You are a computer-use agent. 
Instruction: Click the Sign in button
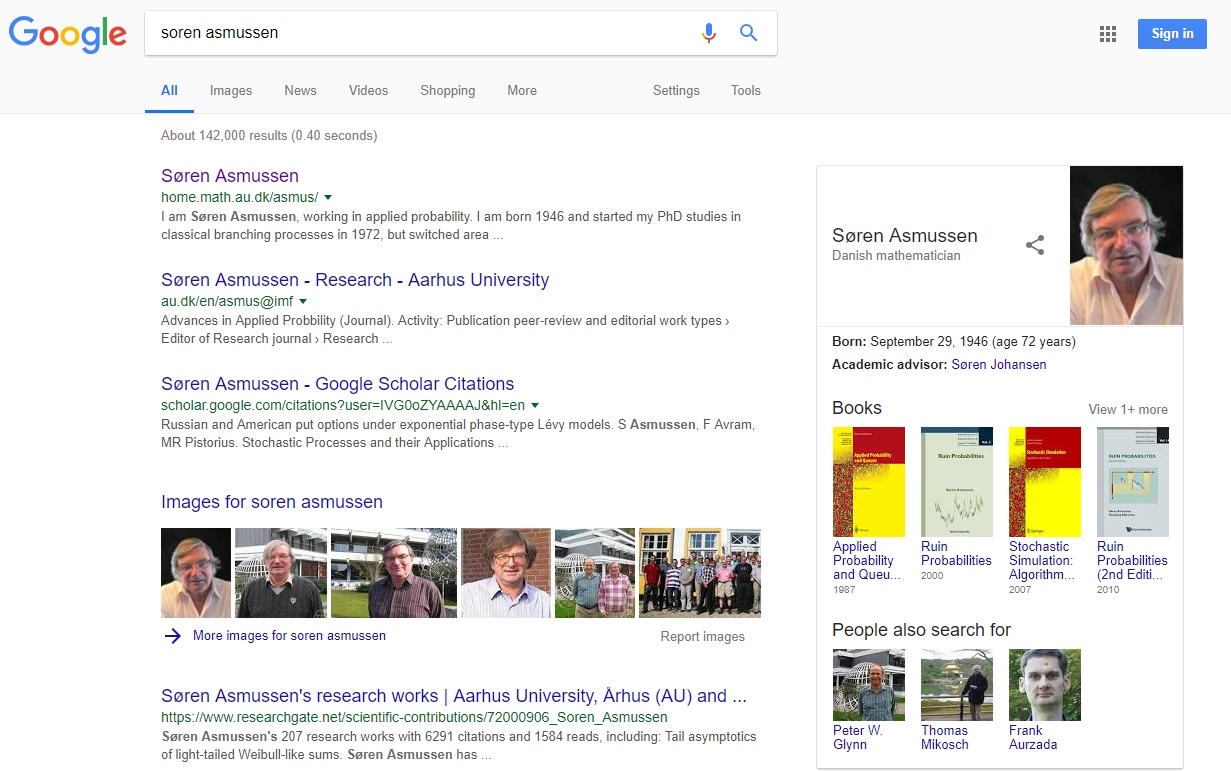click(x=1172, y=33)
